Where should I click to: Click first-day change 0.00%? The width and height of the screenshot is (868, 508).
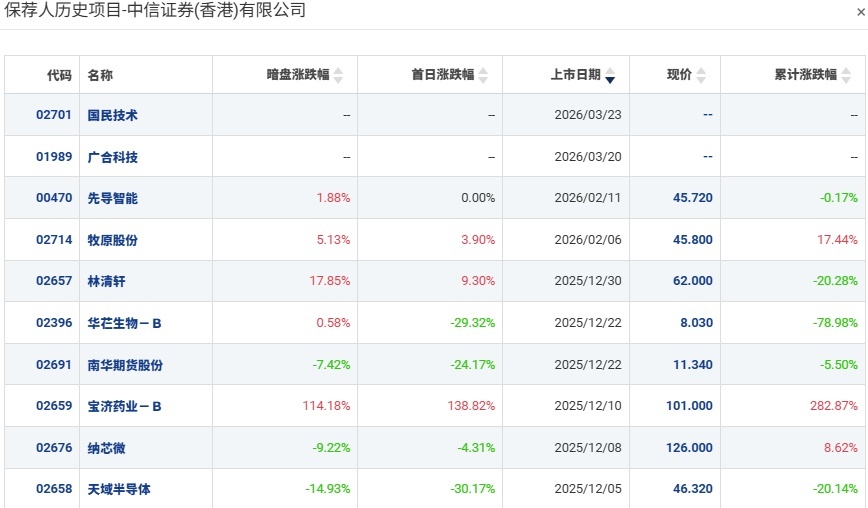tap(478, 198)
